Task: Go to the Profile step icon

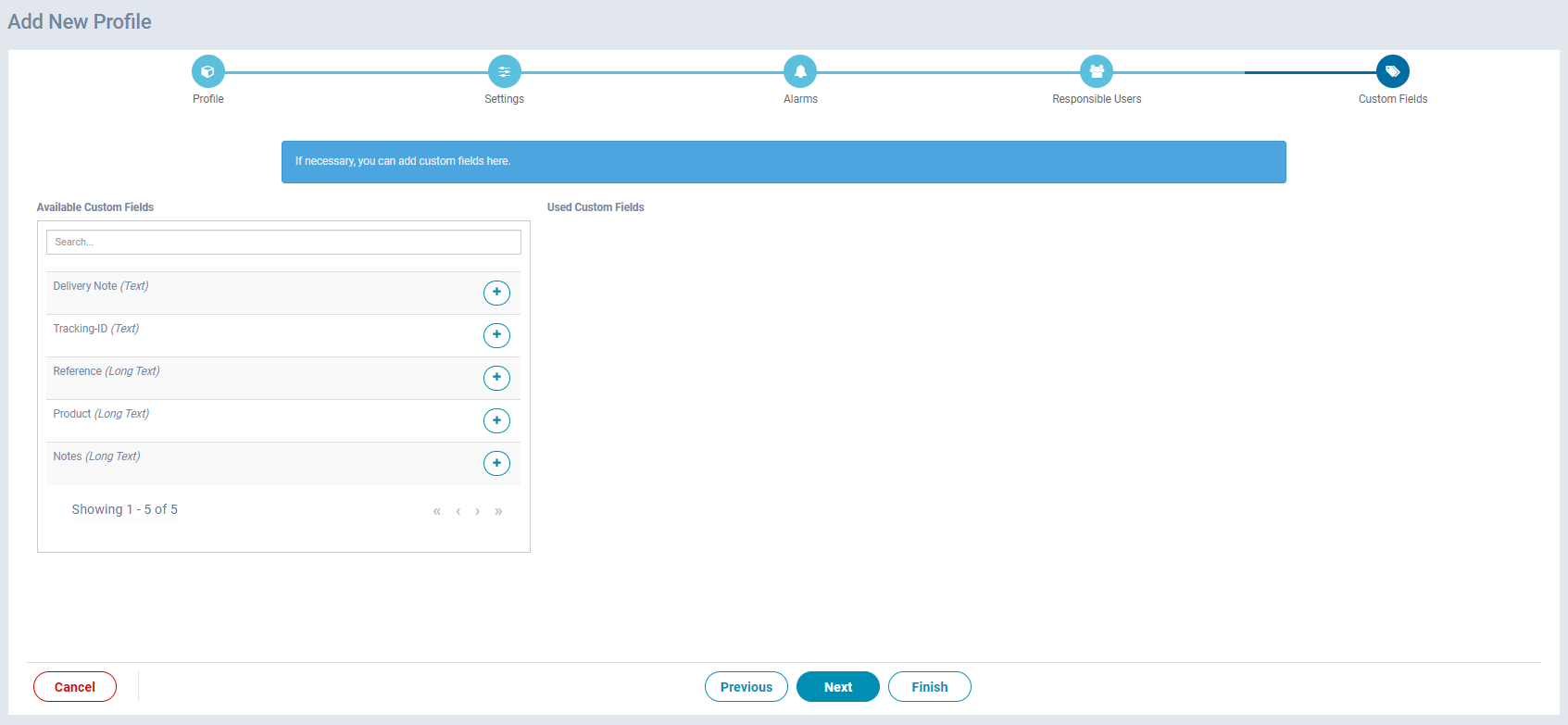Action: [x=207, y=71]
